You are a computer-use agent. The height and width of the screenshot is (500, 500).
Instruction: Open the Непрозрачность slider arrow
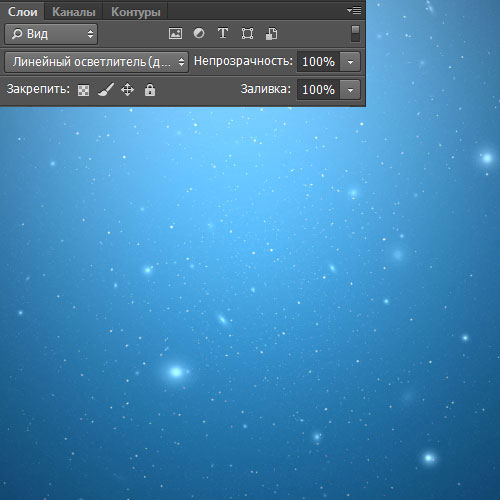(350, 62)
